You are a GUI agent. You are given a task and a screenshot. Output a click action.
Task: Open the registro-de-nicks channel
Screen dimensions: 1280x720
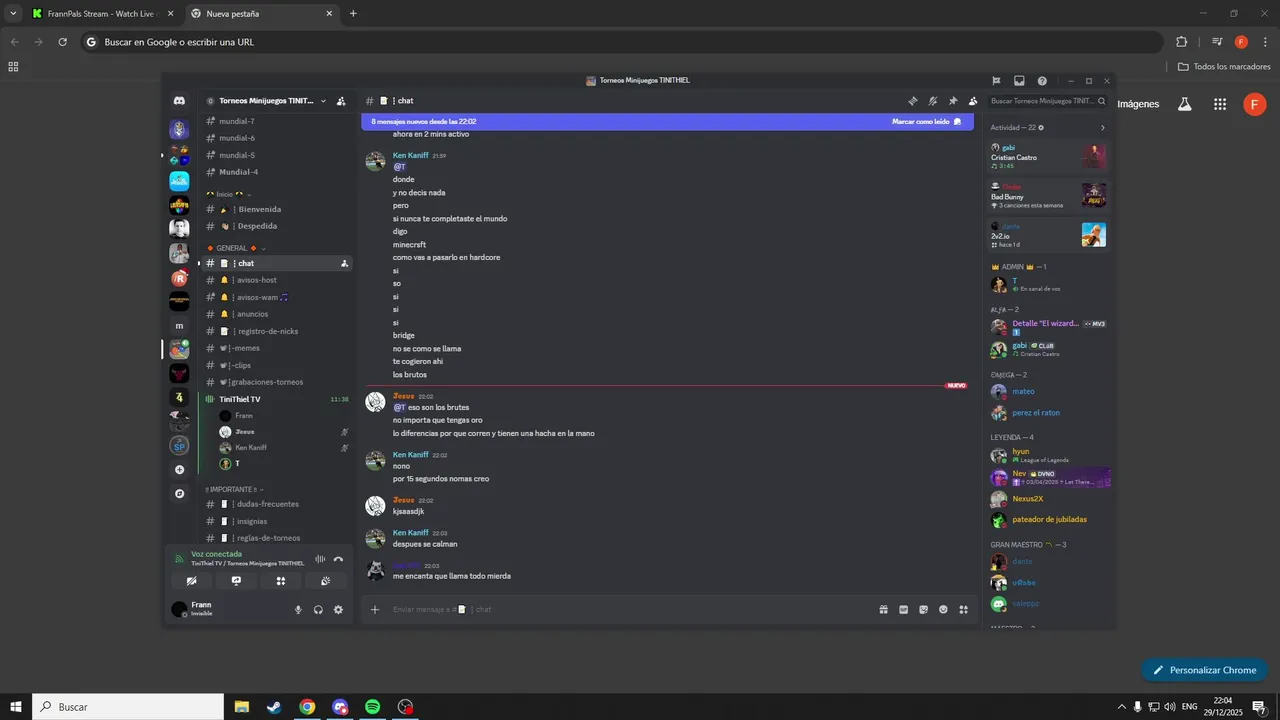click(277, 331)
